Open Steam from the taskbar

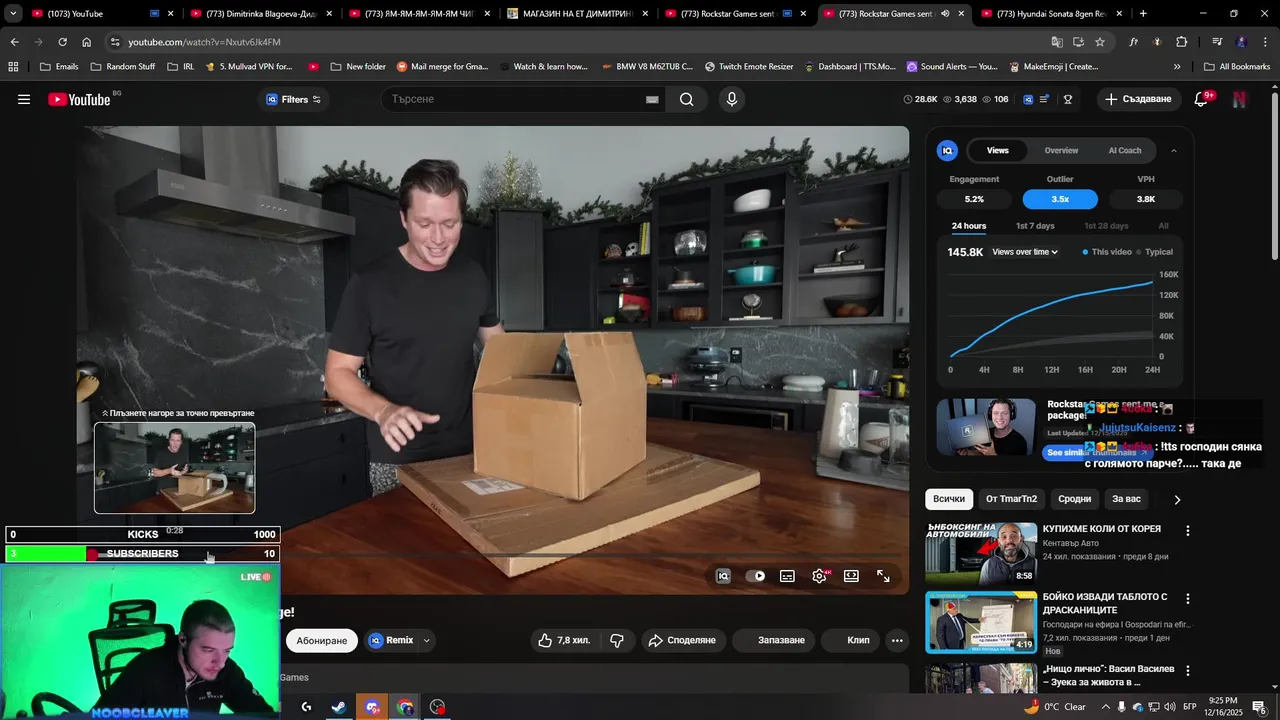(339, 707)
